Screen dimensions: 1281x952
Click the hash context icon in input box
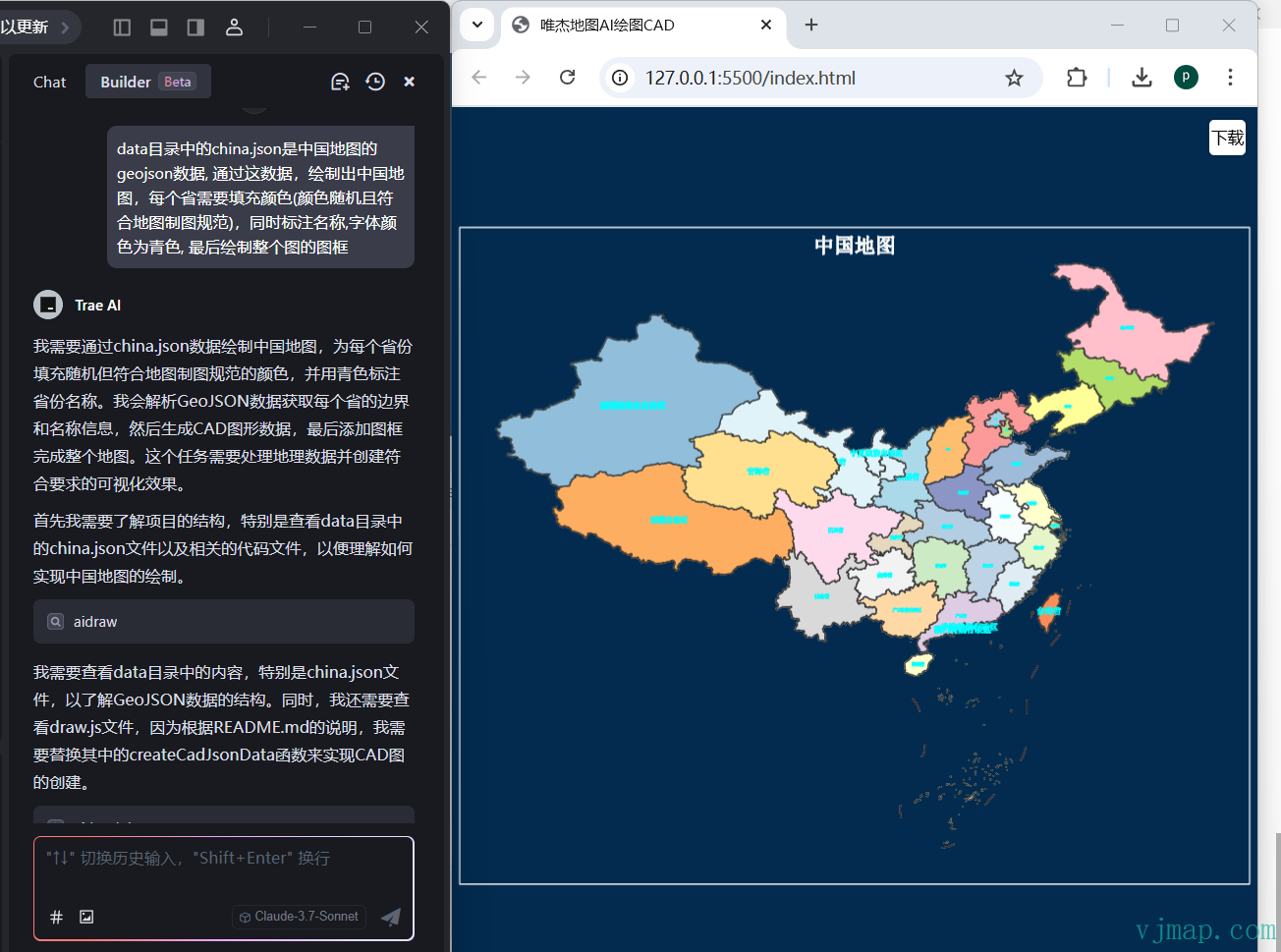pos(56,917)
